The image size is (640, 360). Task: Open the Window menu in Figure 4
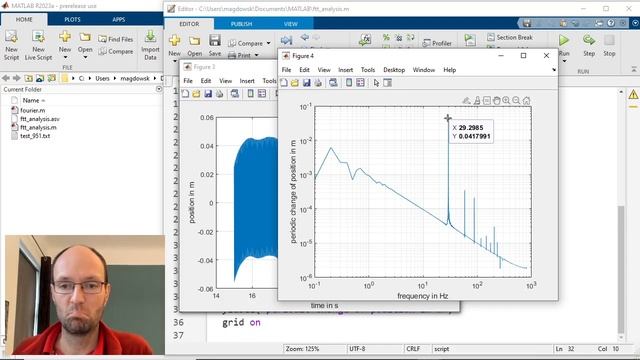(424, 70)
